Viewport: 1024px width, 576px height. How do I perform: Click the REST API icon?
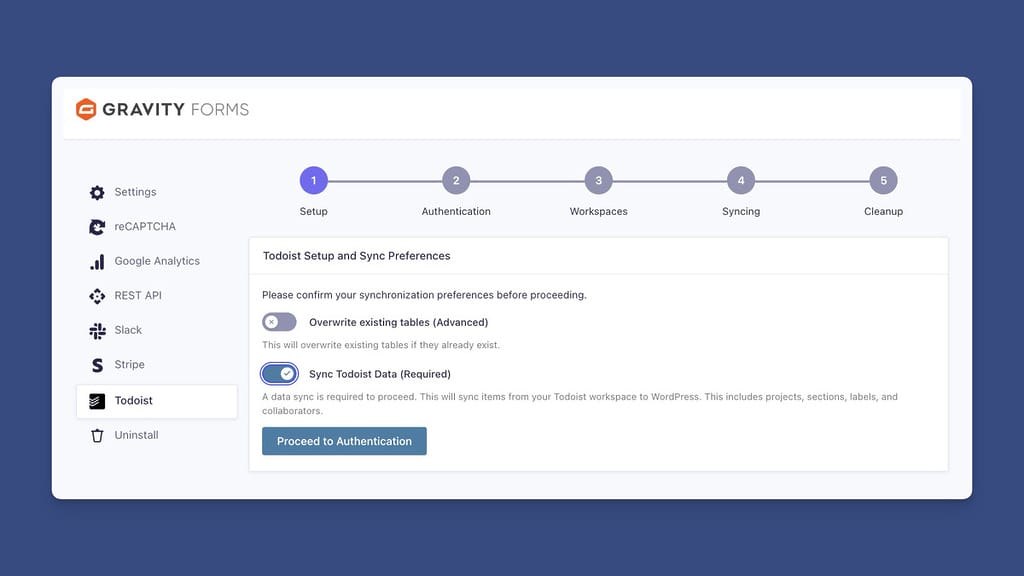(x=96, y=295)
